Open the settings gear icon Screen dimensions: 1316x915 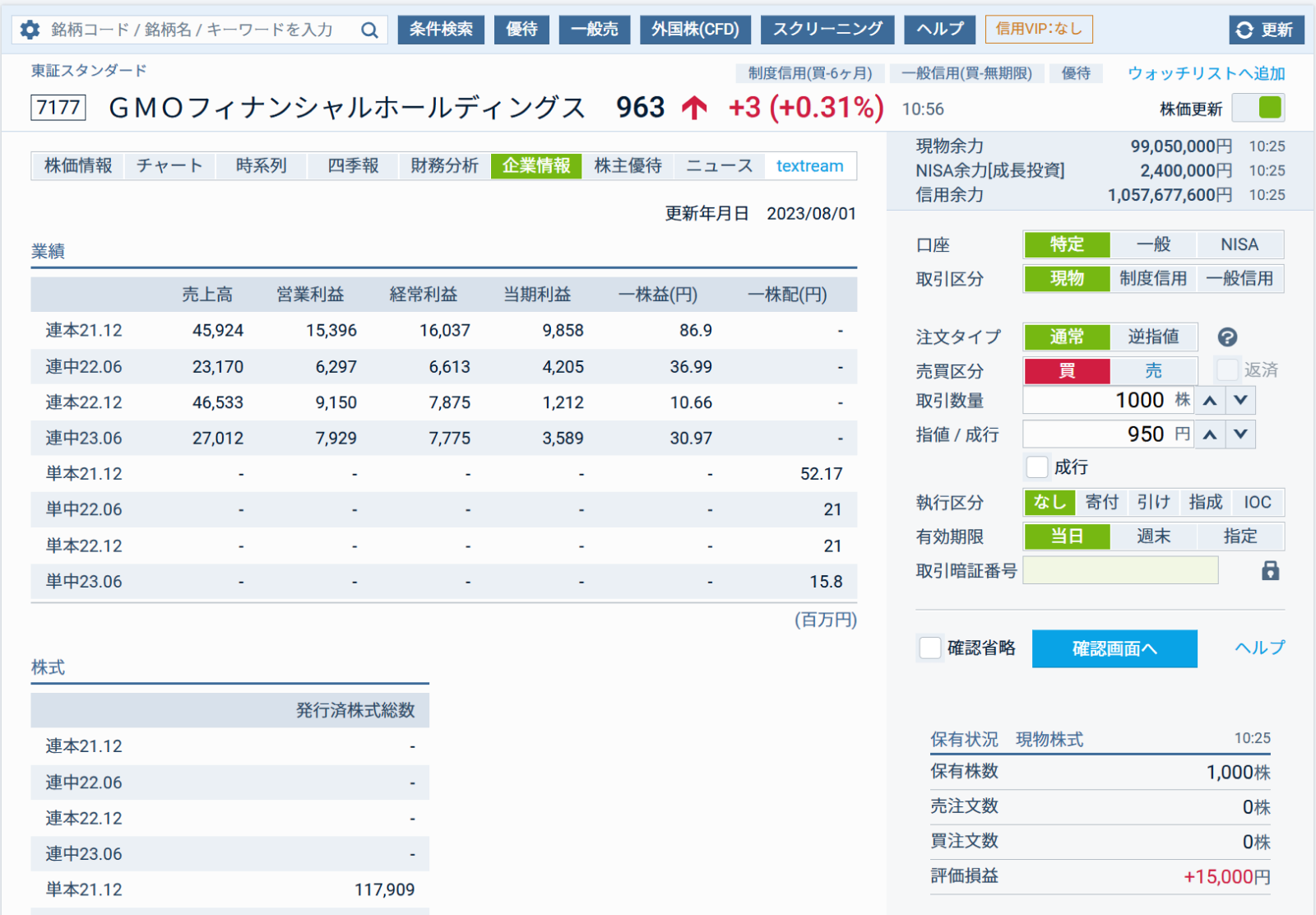30,29
